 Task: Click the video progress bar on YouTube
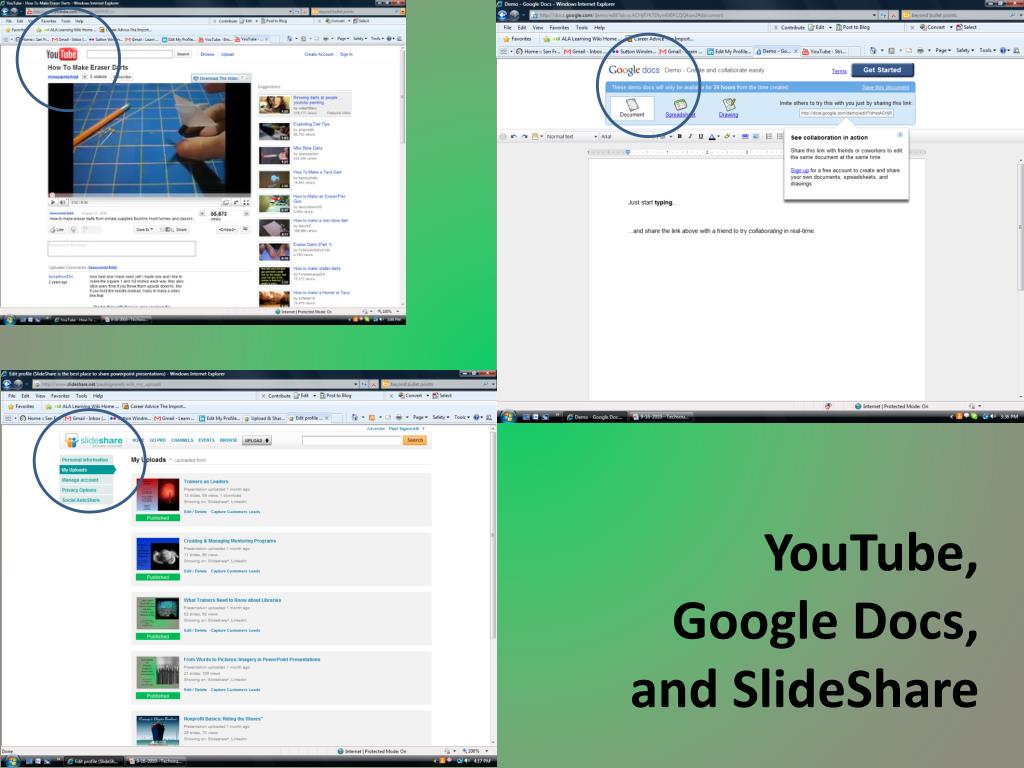pos(149,195)
